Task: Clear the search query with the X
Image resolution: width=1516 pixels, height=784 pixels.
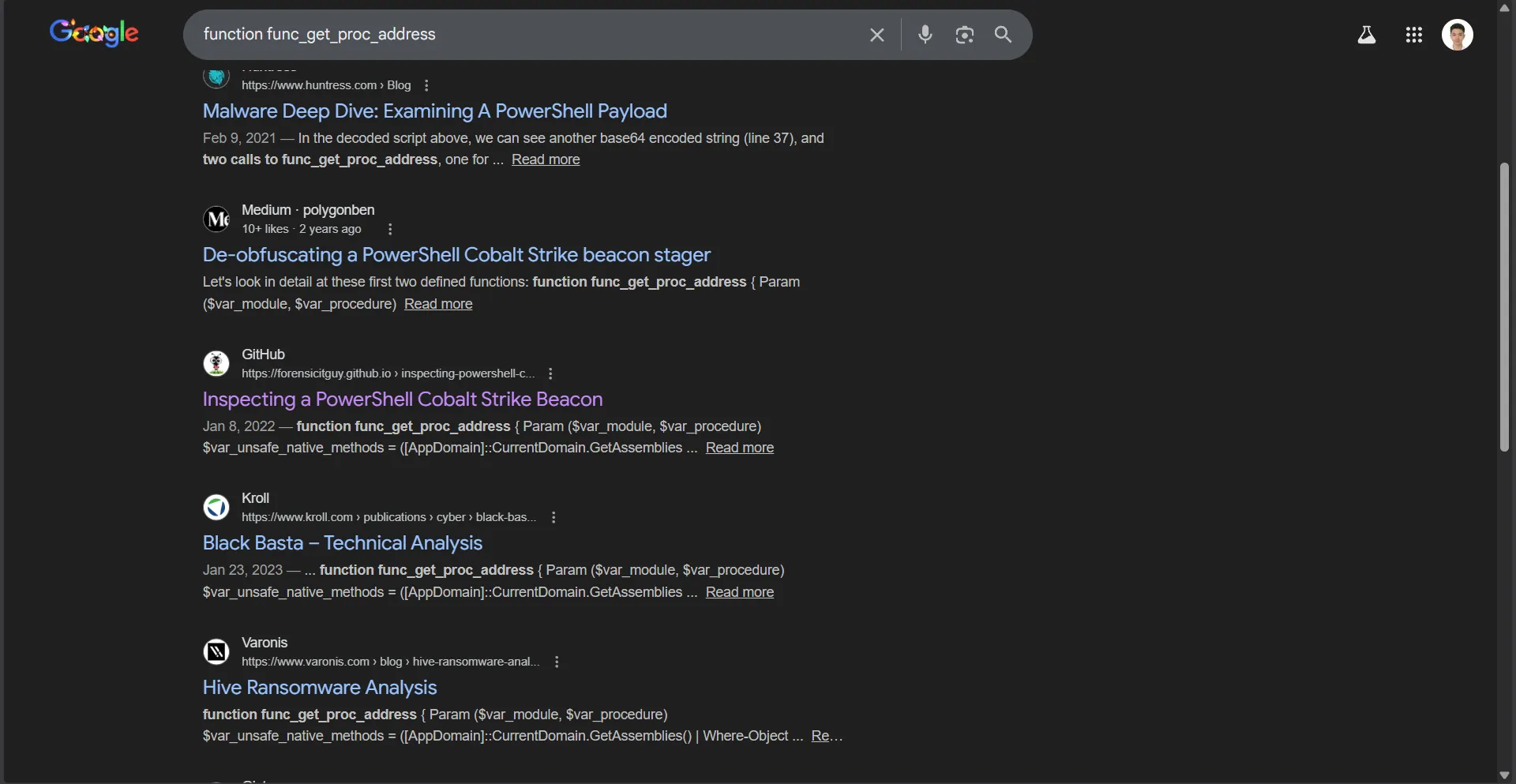Action: (x=877, y=35)
